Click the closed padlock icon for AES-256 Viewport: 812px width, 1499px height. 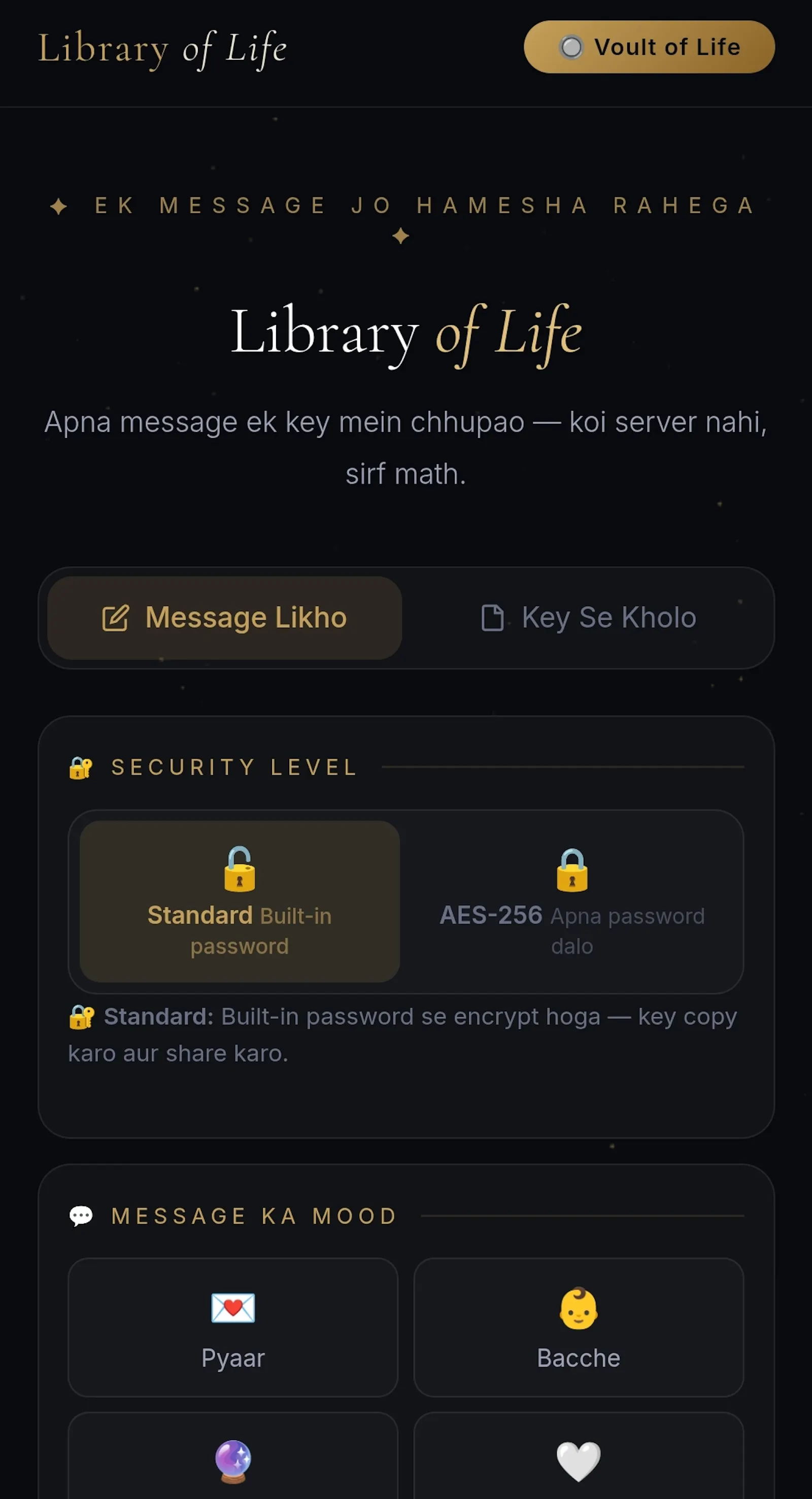(572, 870)
